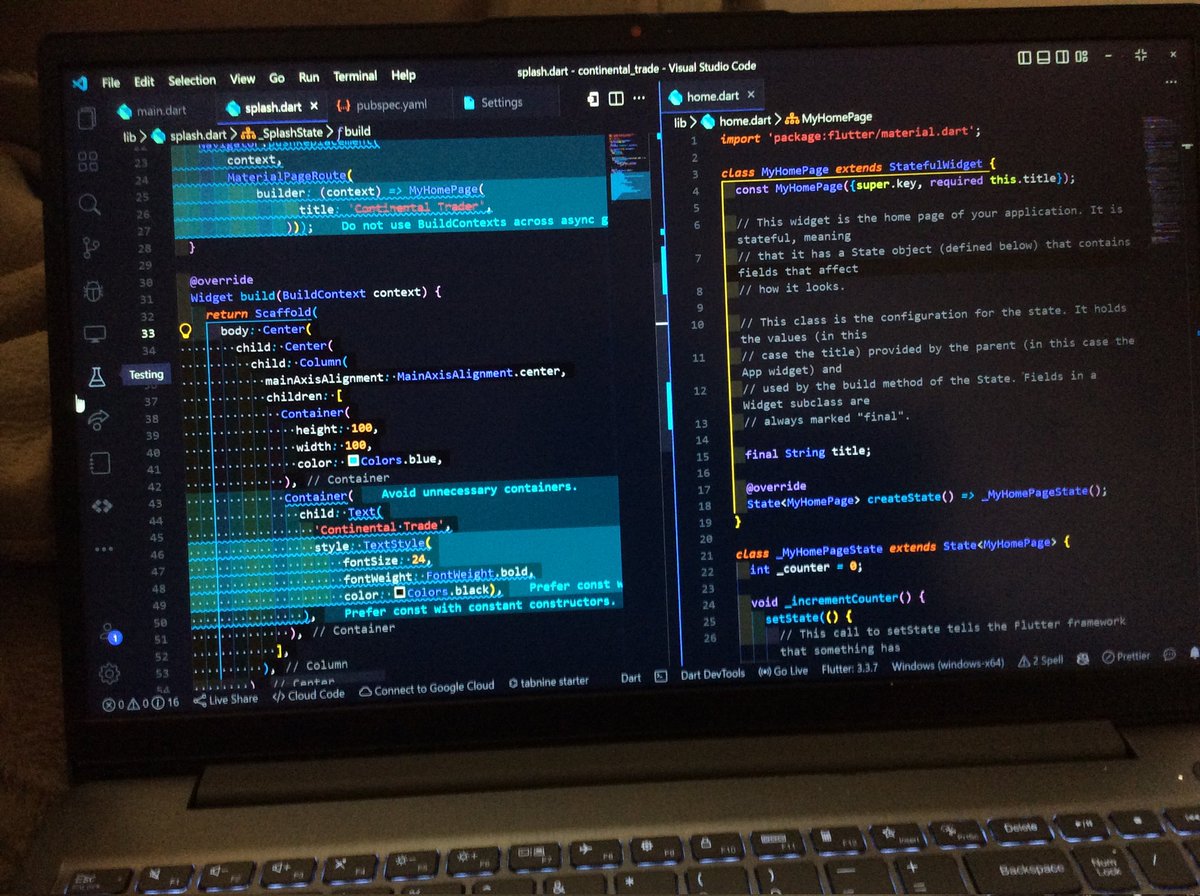1200x896 pixels.
Task: Open More Actions ellipsis of left editor group
Action: [640, 99]
